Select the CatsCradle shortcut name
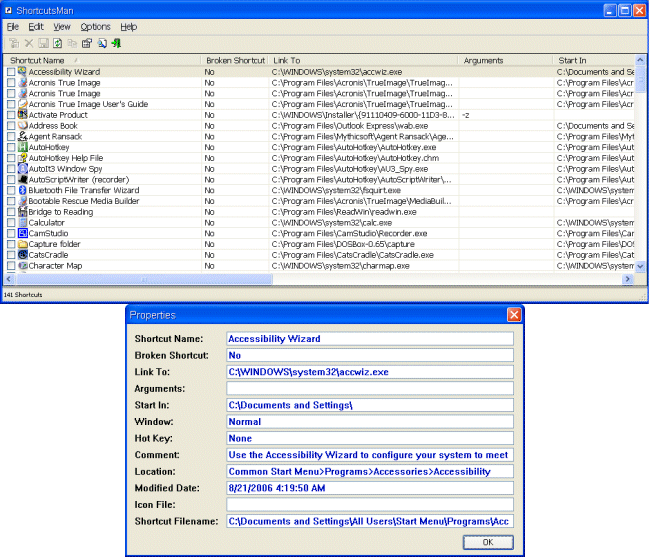This screenshot has width=650, height=557. pyautogui.click(x=48, y=255)
